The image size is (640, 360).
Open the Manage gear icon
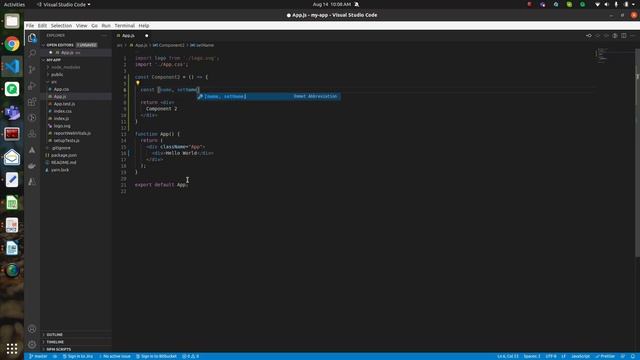(32, 344)
